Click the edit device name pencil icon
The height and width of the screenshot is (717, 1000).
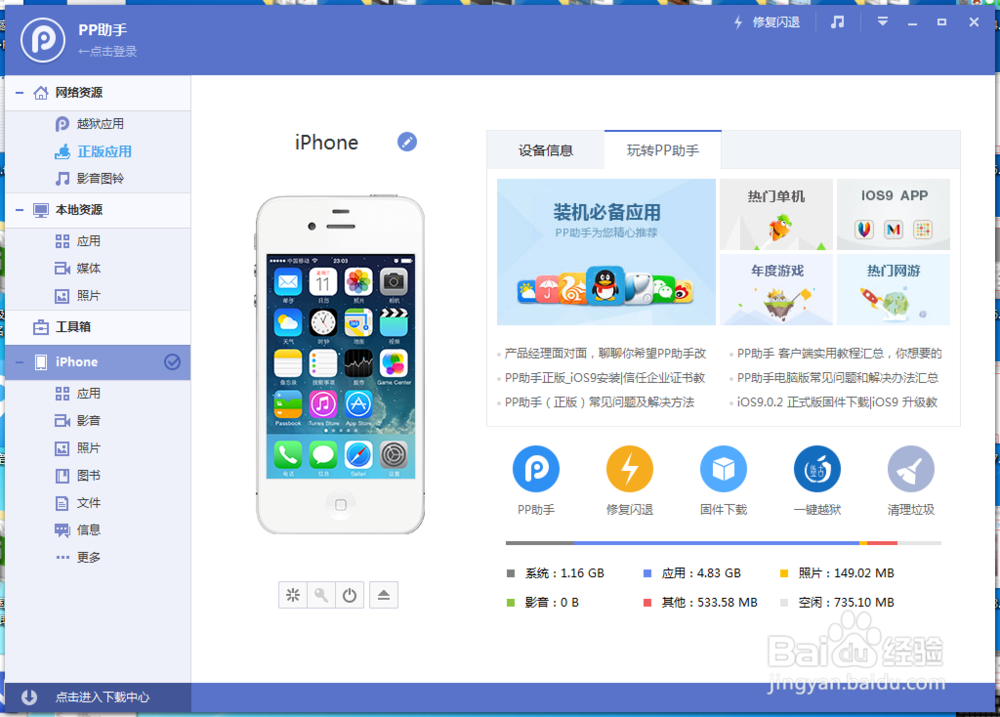pyautogui.click(x=407, y=142)
